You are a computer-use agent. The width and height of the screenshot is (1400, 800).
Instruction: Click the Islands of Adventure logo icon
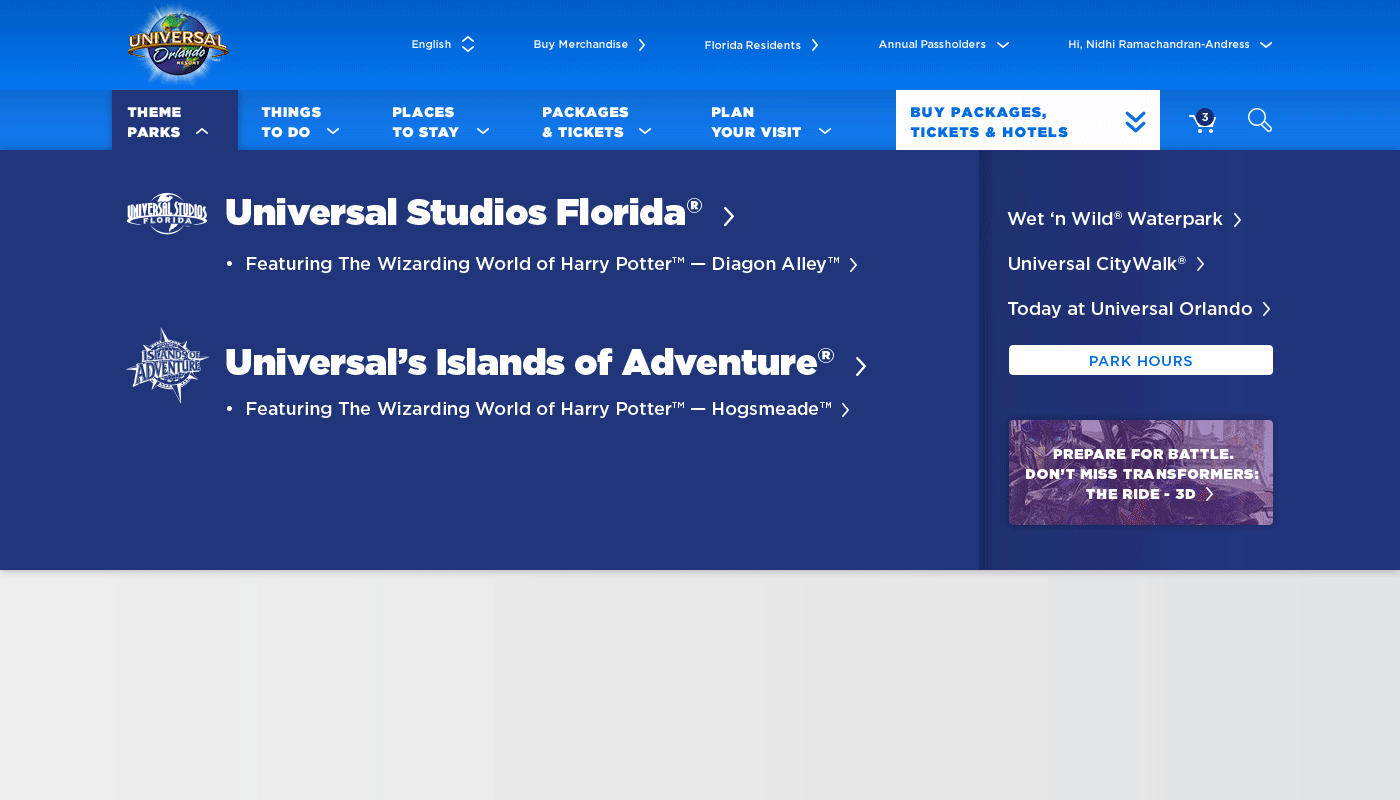[x=167, y=365]
